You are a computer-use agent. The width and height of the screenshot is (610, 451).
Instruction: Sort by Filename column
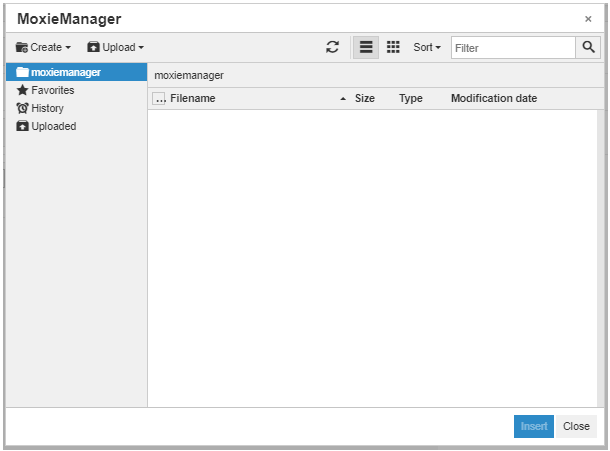pyautogui.click(x=193, y=98)
